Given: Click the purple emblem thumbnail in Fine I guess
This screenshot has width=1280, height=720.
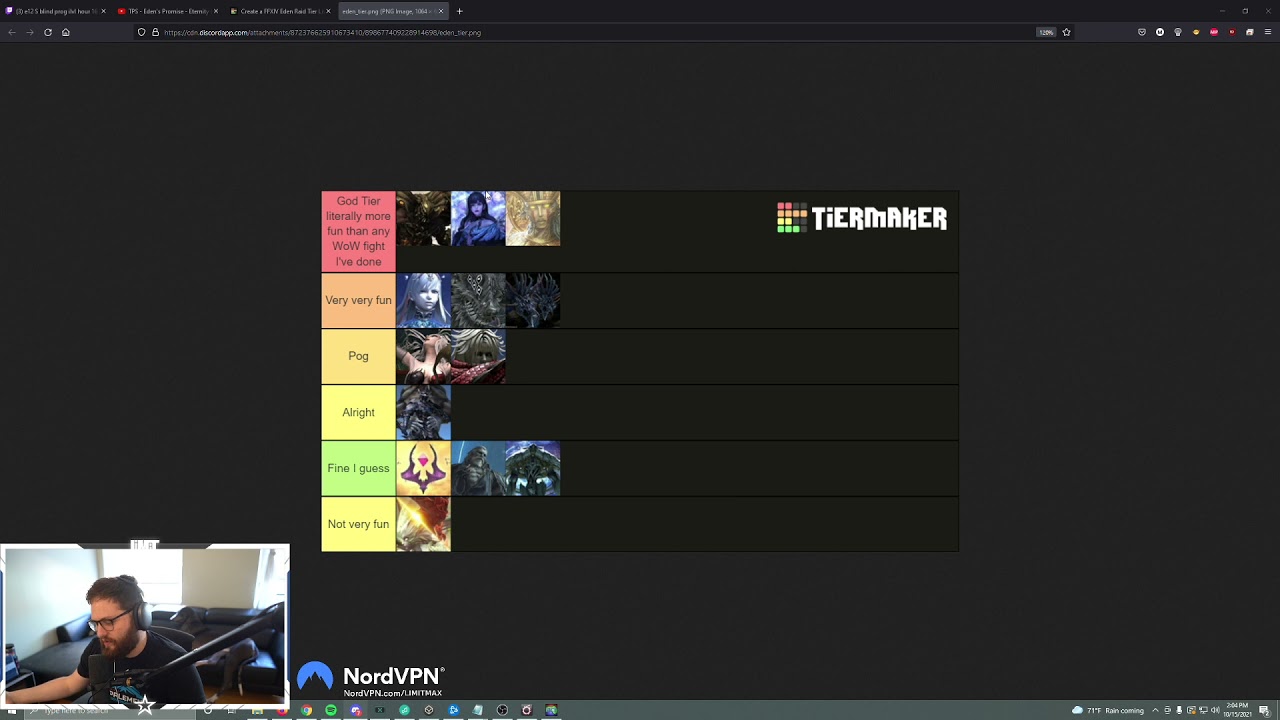Looking at the screenshot, I should tap(423, 468).
